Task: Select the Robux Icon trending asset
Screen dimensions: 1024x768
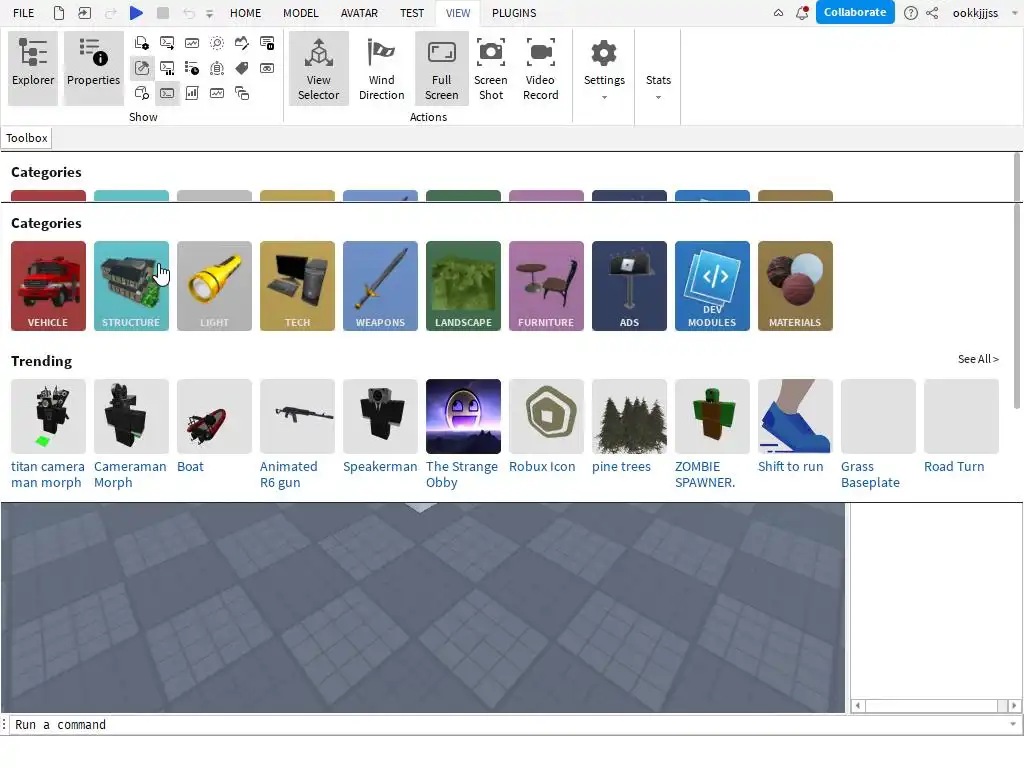Action: 546,426
